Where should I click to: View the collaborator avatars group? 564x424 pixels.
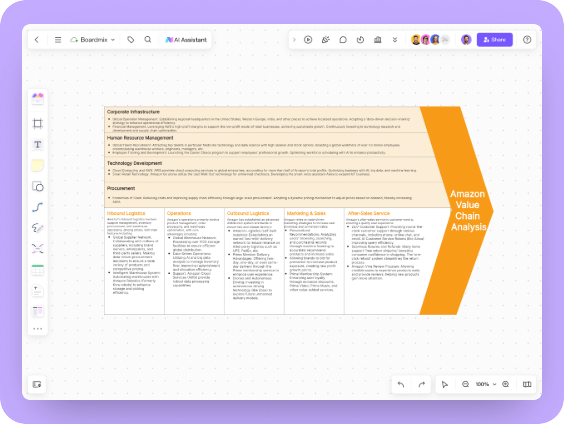click(x=430, y=40)
